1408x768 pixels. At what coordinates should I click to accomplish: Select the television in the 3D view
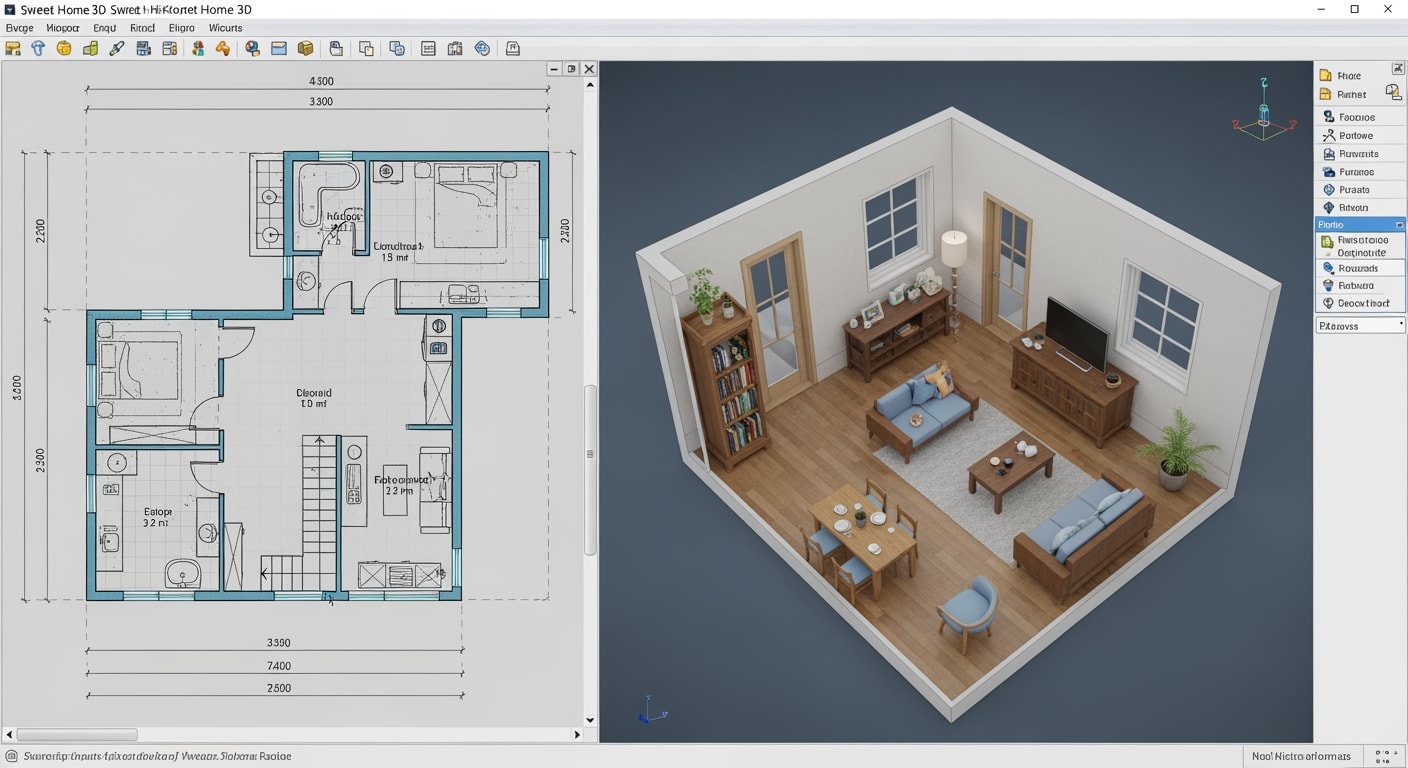(1077, 333)
